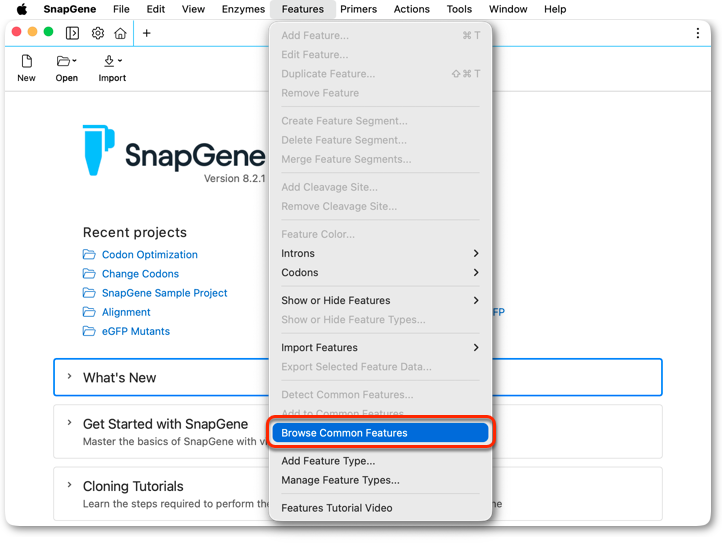Open Features Tutorial Video
The image size is (722, 554).
point(380,508)
